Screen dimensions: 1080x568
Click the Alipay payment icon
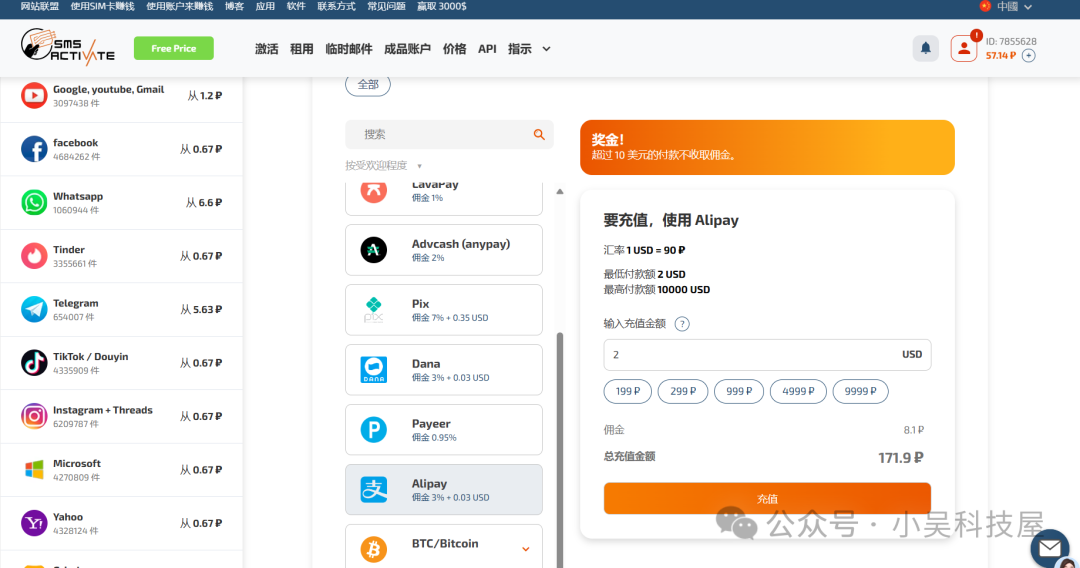[374, 490]
